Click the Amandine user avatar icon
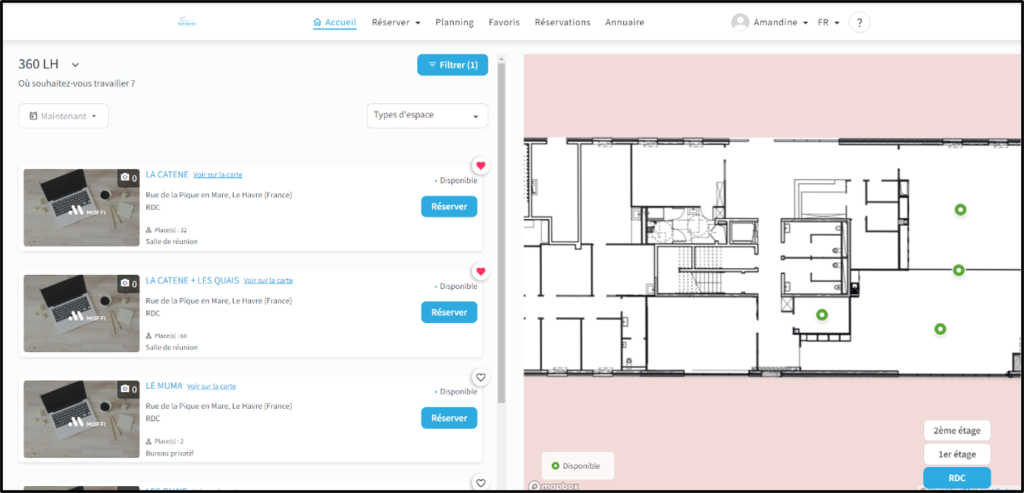Screen dimensions: 1024x493 pyautogui.click(x=740, y=22)
